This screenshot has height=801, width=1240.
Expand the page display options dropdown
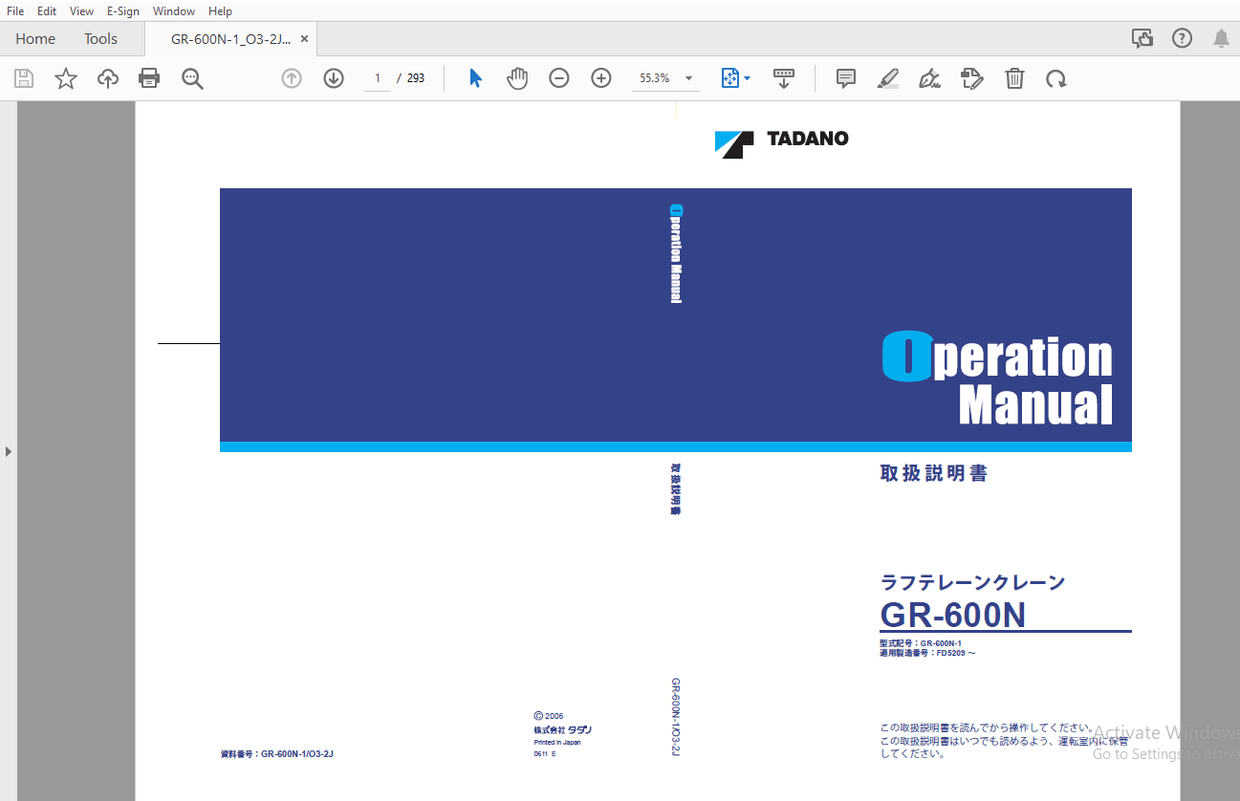pos(746,77)
